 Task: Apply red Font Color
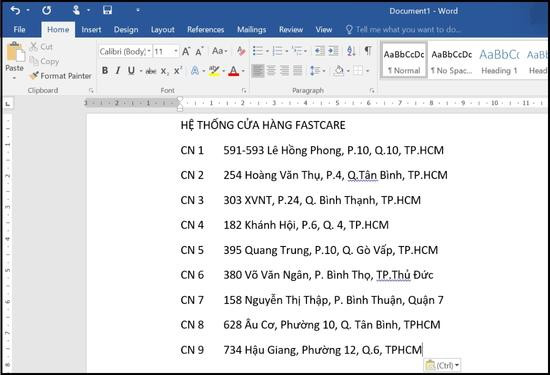[x=234, y=71]
